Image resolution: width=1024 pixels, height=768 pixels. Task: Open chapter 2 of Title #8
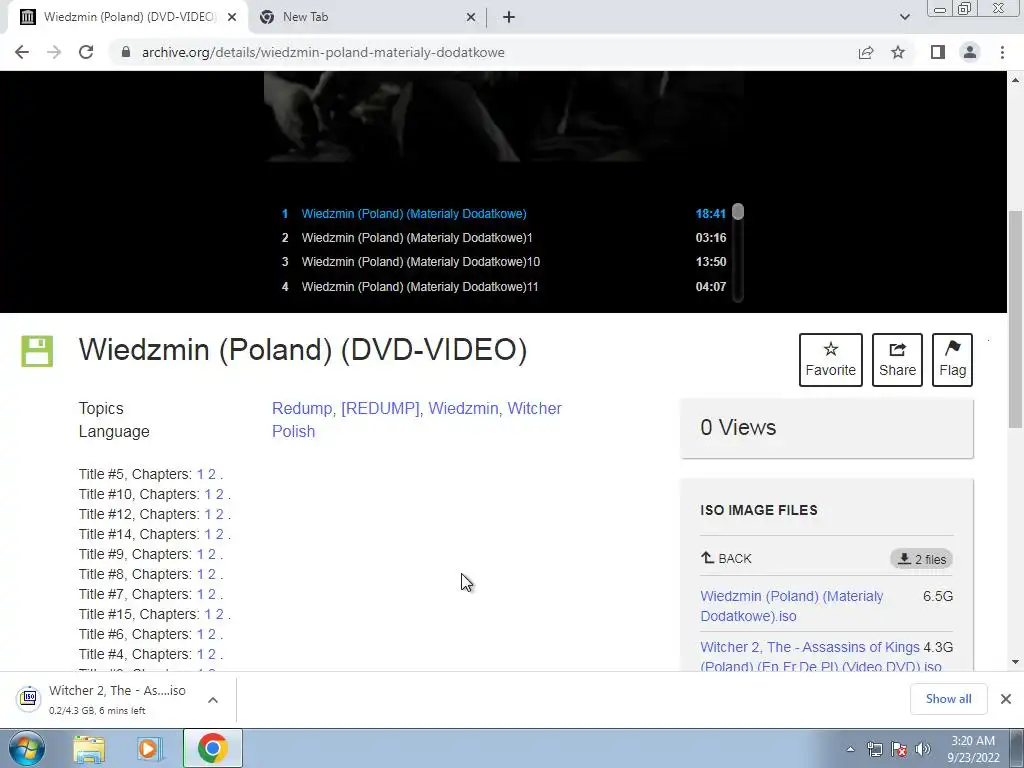(x=212, y=575)
